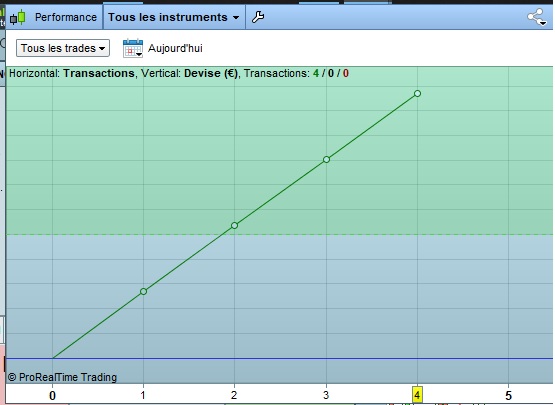Click the highlighted 4 axis label

coord(417,395)
